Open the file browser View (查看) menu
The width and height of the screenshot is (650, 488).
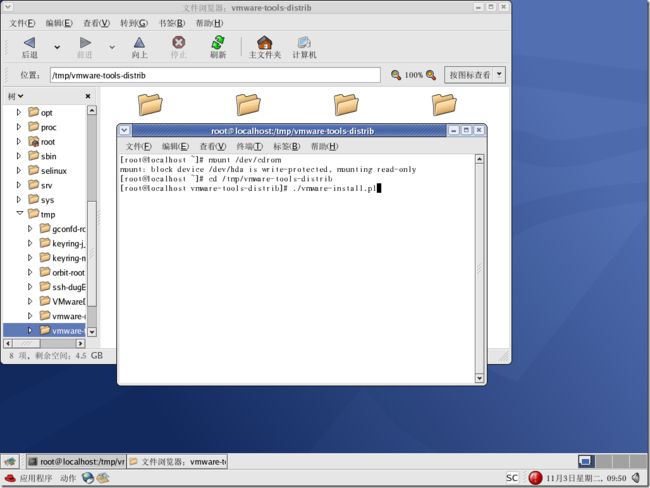(97, 23)
